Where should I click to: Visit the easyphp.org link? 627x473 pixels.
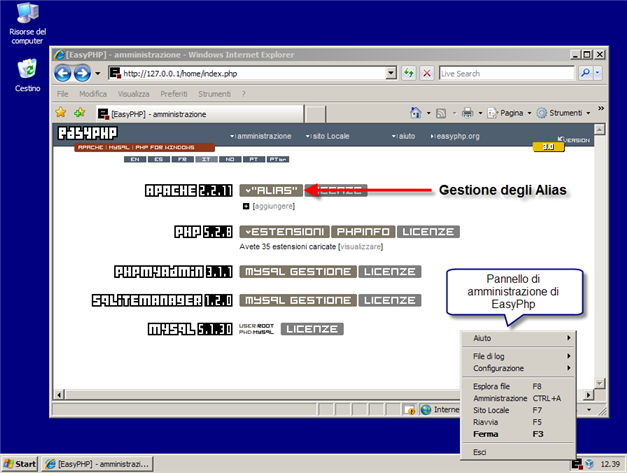(x=455, y=136)
